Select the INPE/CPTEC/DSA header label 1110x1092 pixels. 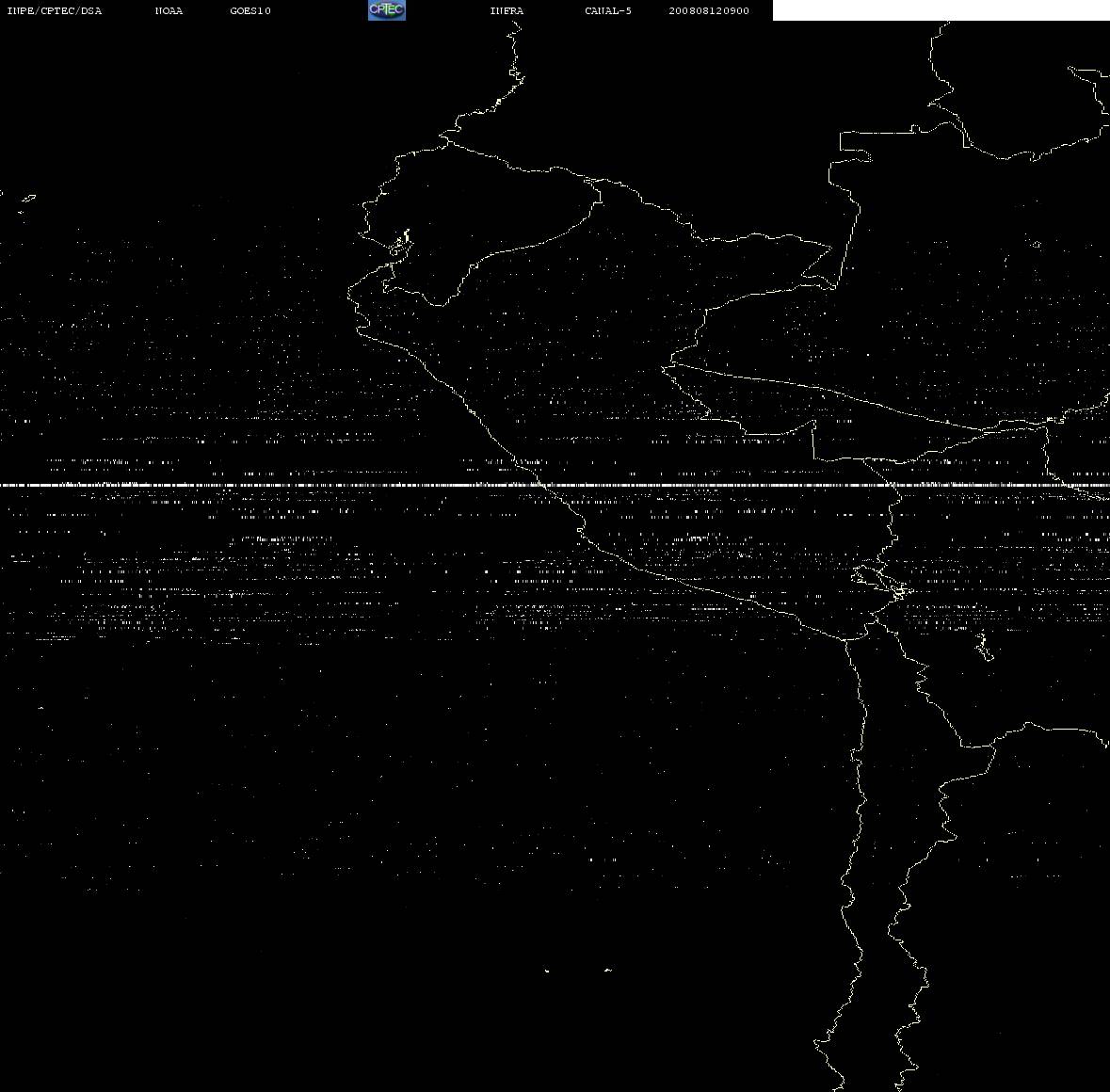[54, 10]
